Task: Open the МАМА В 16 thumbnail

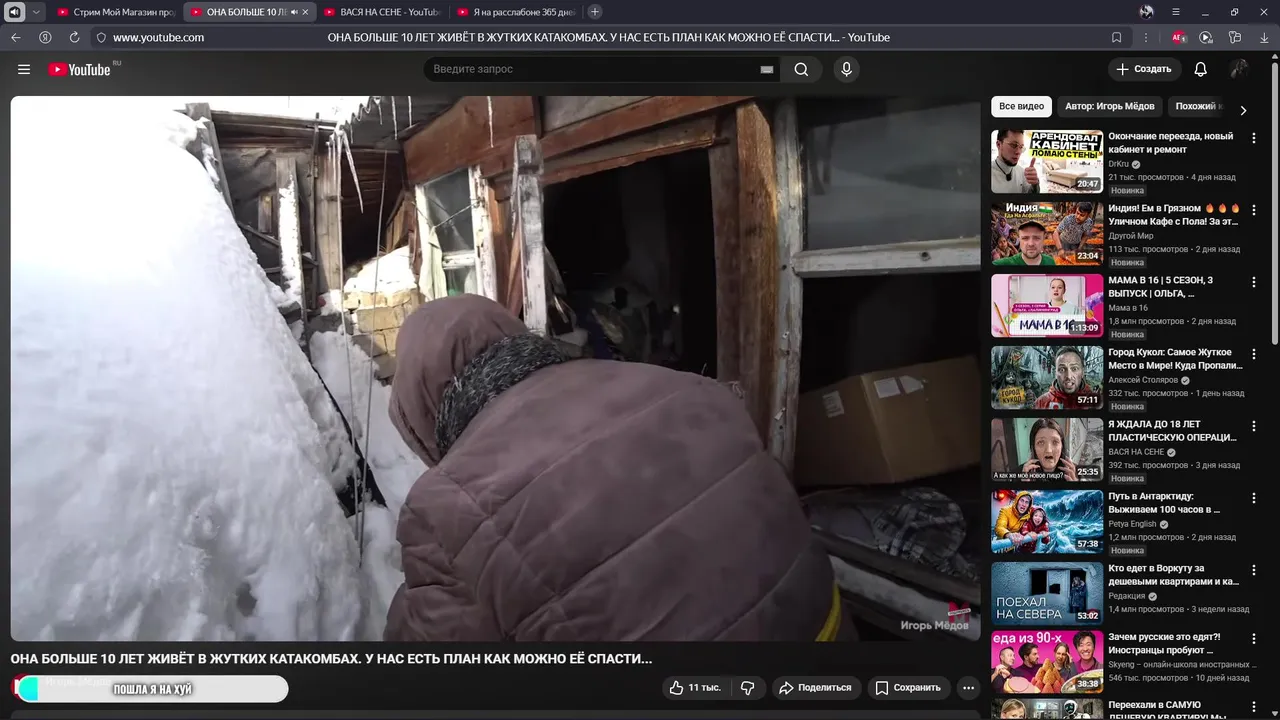Action: tap(1047, 305)
